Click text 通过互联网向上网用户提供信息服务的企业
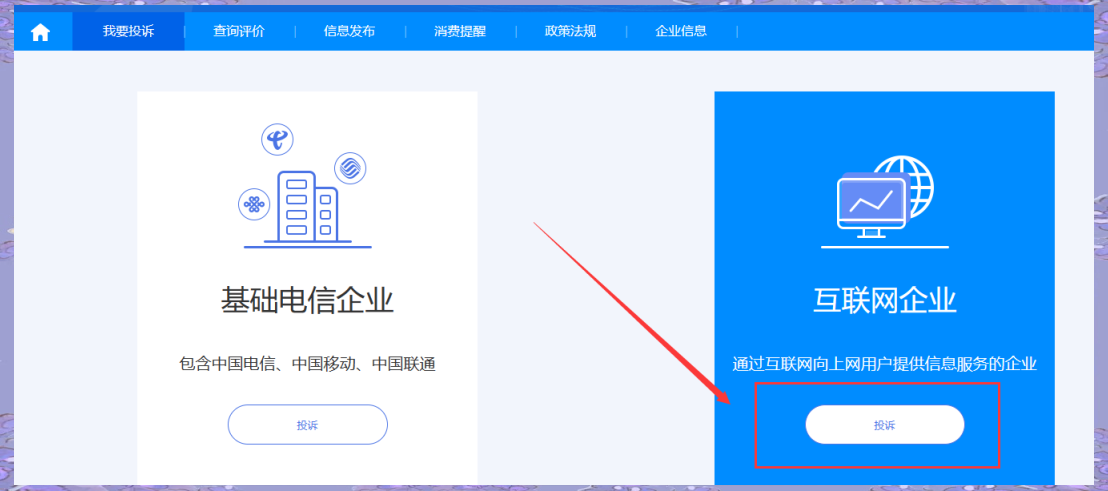Viewport: 1108px width, 491px height. pos(885,365)
